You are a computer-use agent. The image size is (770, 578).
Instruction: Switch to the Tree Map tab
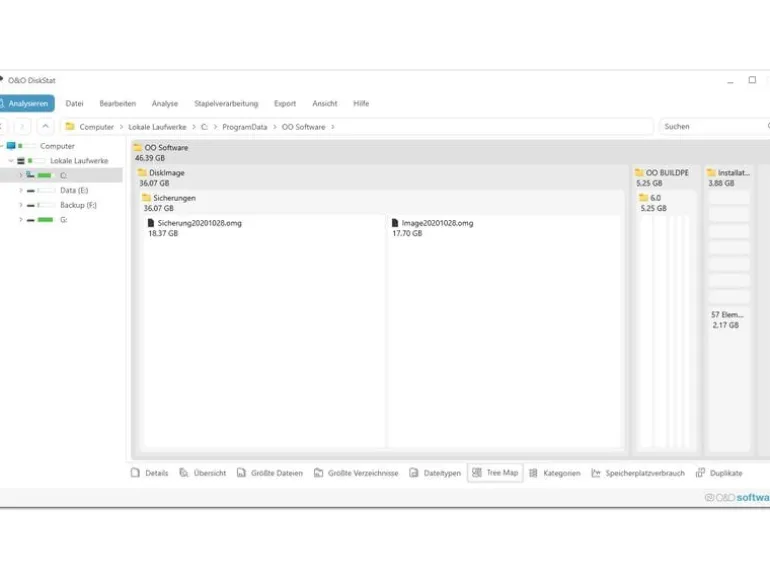pos(495,473)
